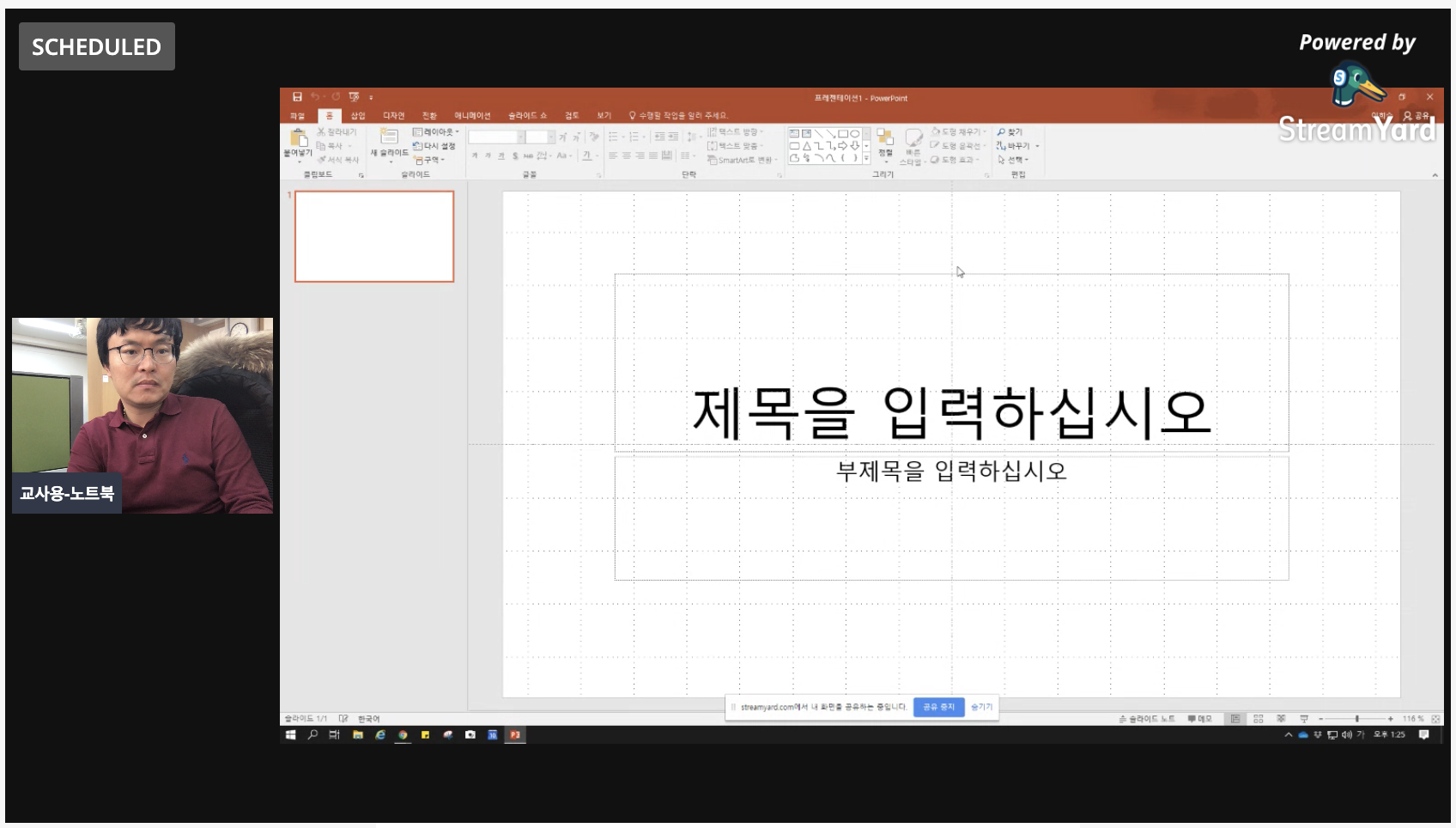Collapse the ribbon with the chevron arrow
Screen dimensions: 1456x828
(x=1435, y=175)
